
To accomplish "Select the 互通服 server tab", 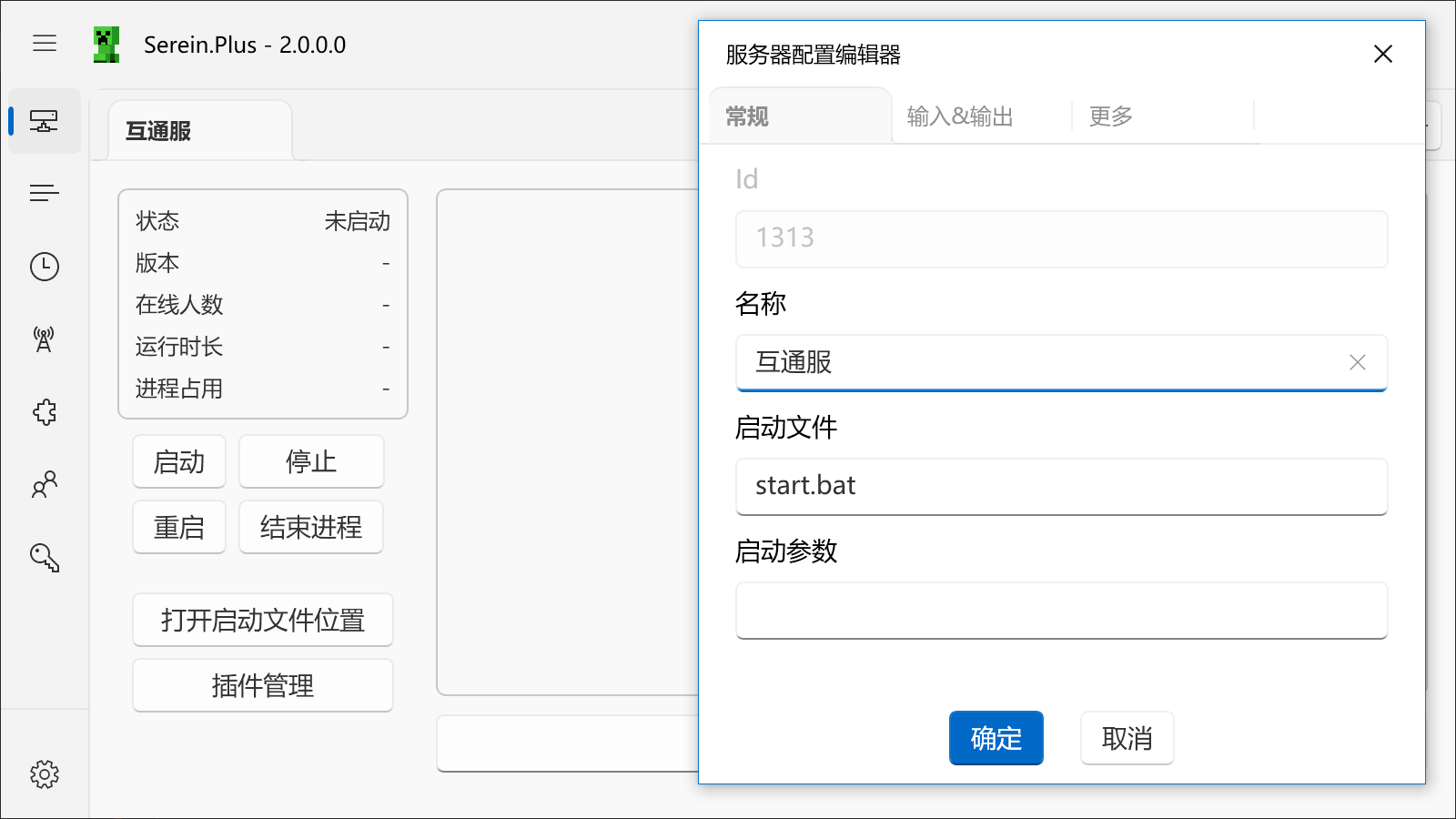I will 200,131.
